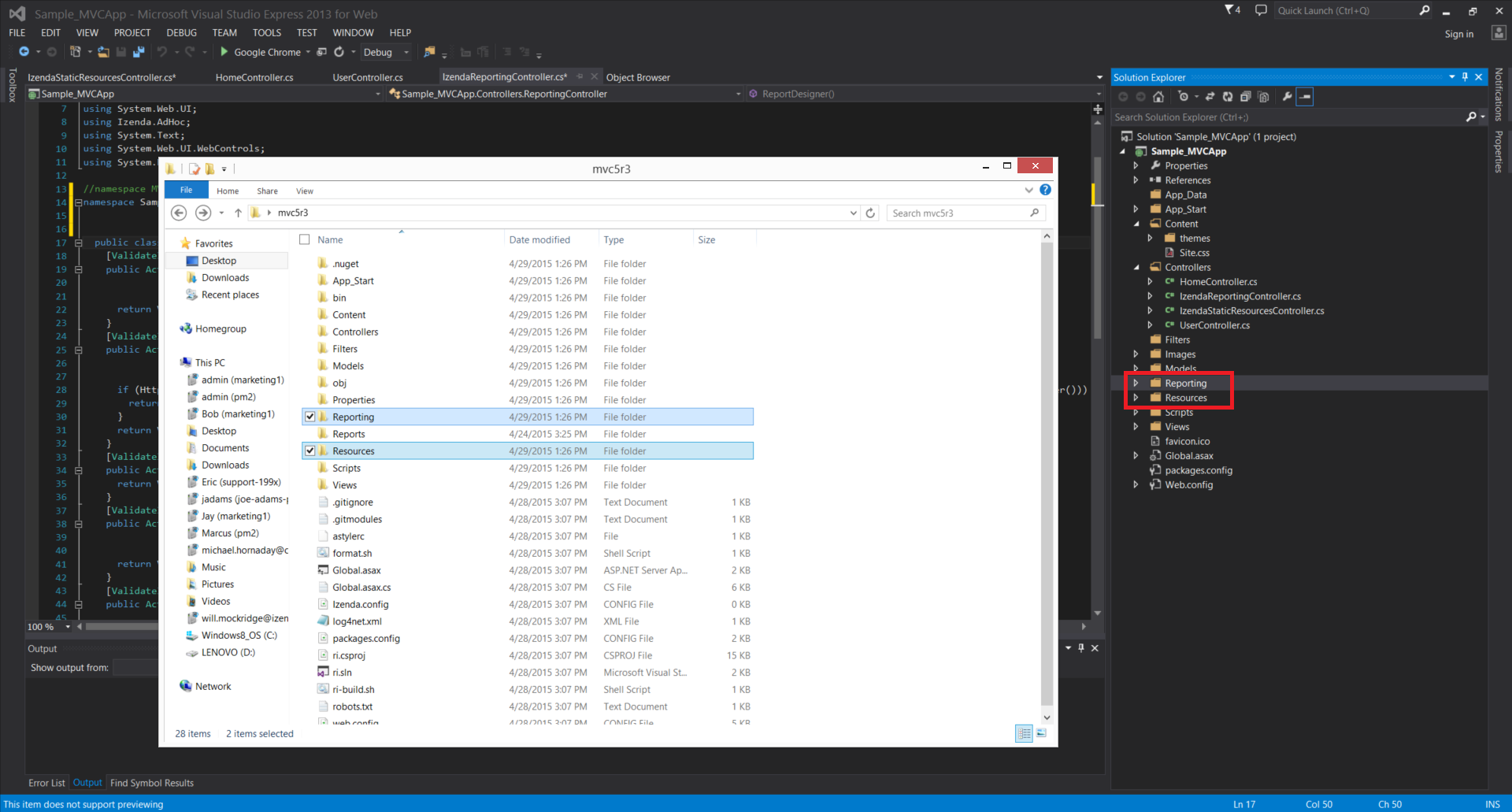Uncheck the Reporting folder checkbox

point(310,417)
